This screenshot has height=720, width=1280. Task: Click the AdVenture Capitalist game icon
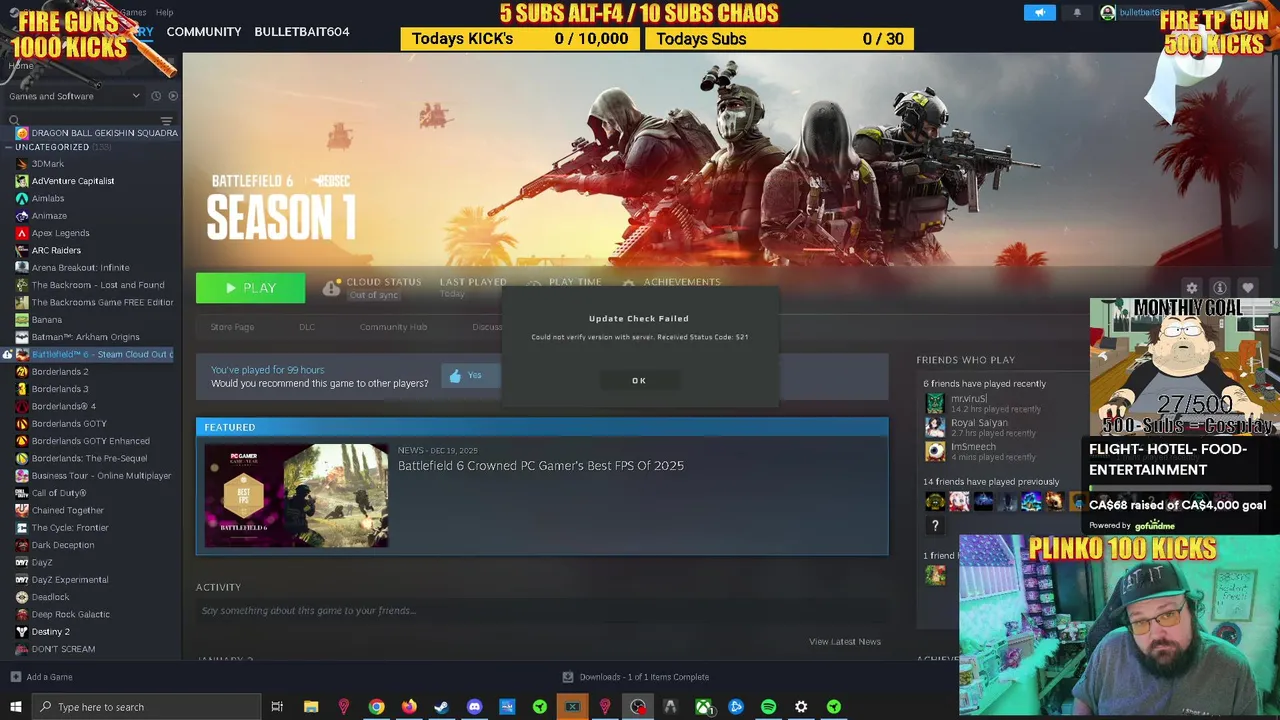(21, 181)
